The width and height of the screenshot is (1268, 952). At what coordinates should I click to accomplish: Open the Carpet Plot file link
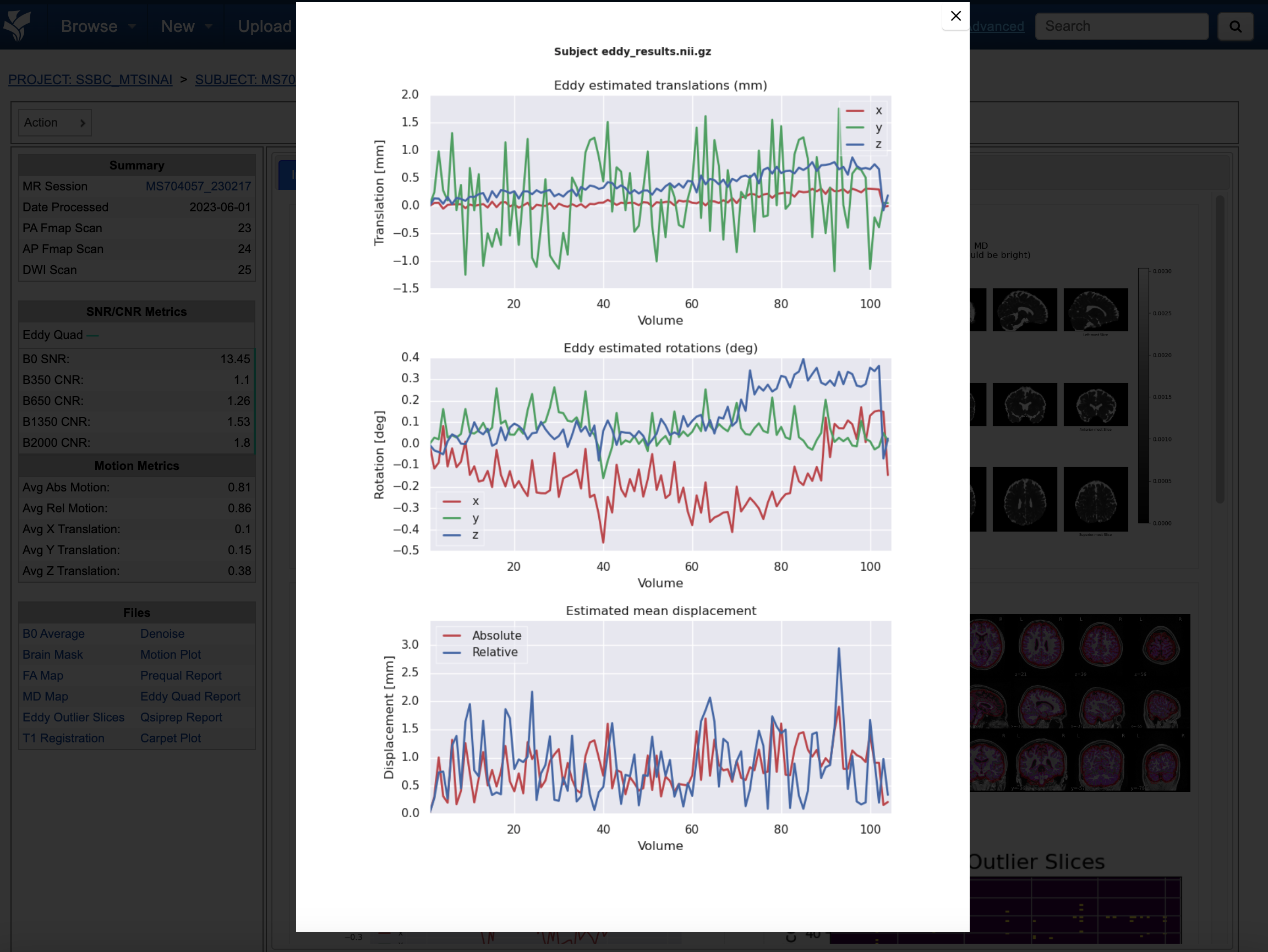[170, 738]
